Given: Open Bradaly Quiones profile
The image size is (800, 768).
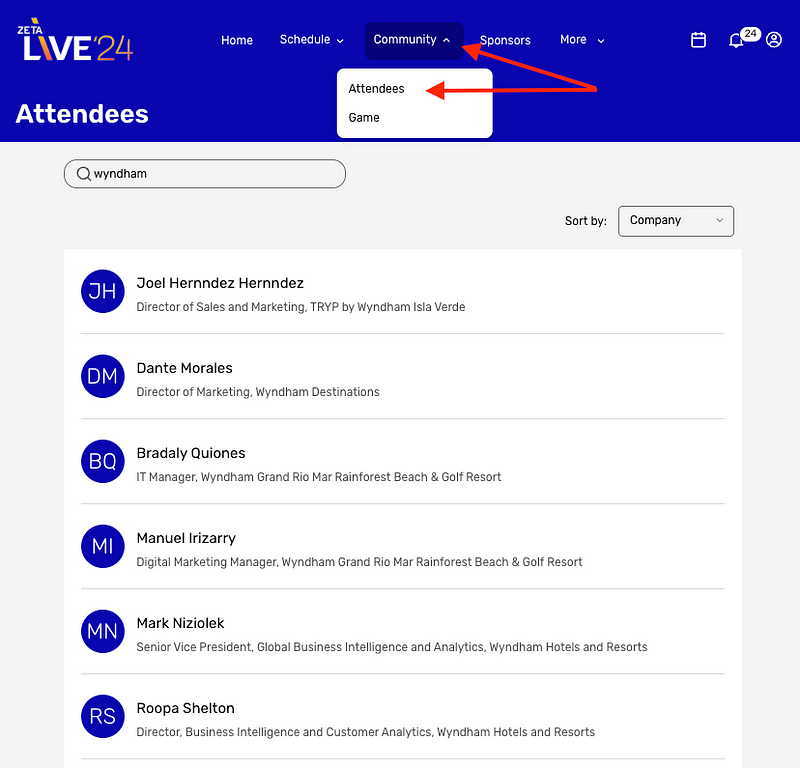Looking at the screenshot, I should [x=191, y=453].
